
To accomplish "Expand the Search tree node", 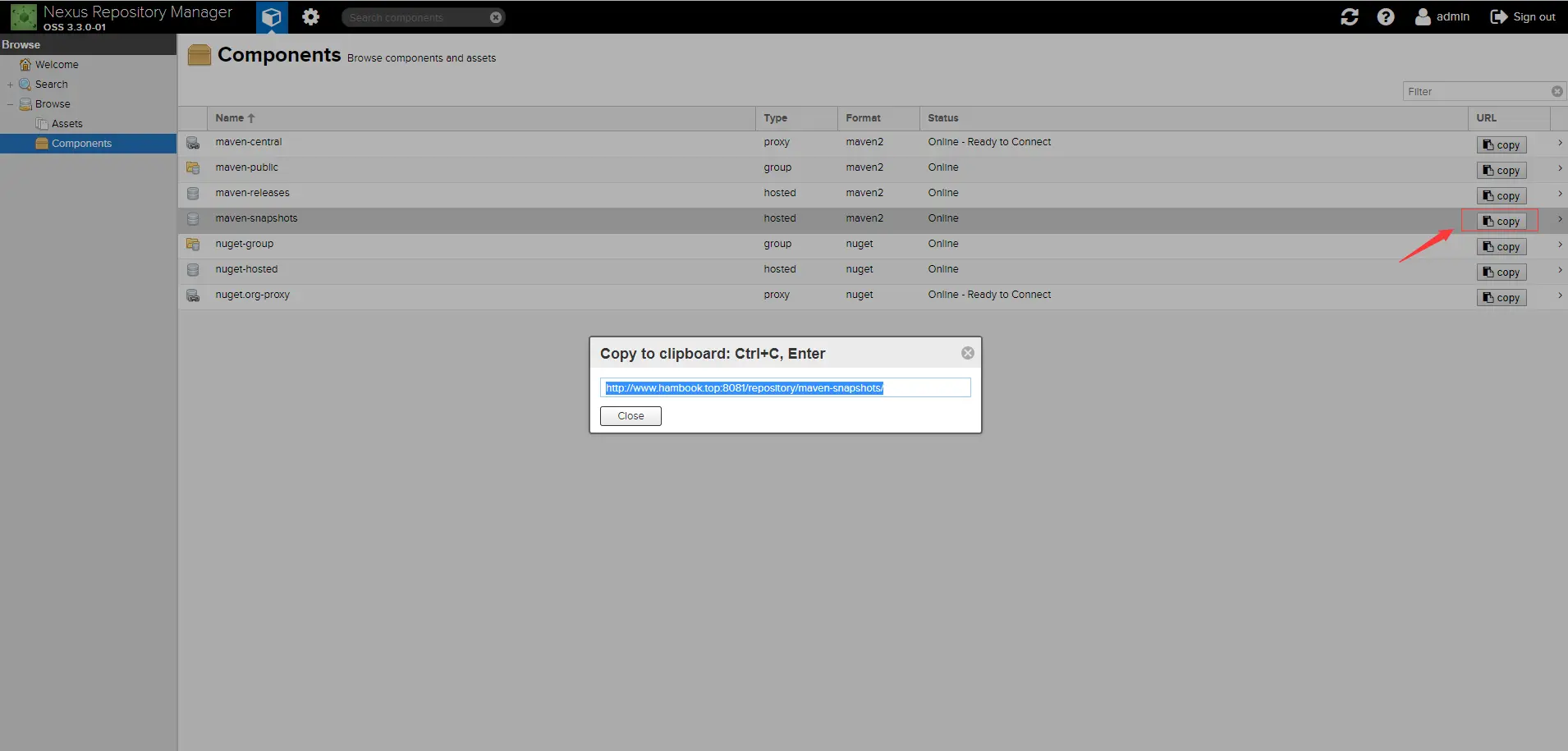I will tap(10, 85).
